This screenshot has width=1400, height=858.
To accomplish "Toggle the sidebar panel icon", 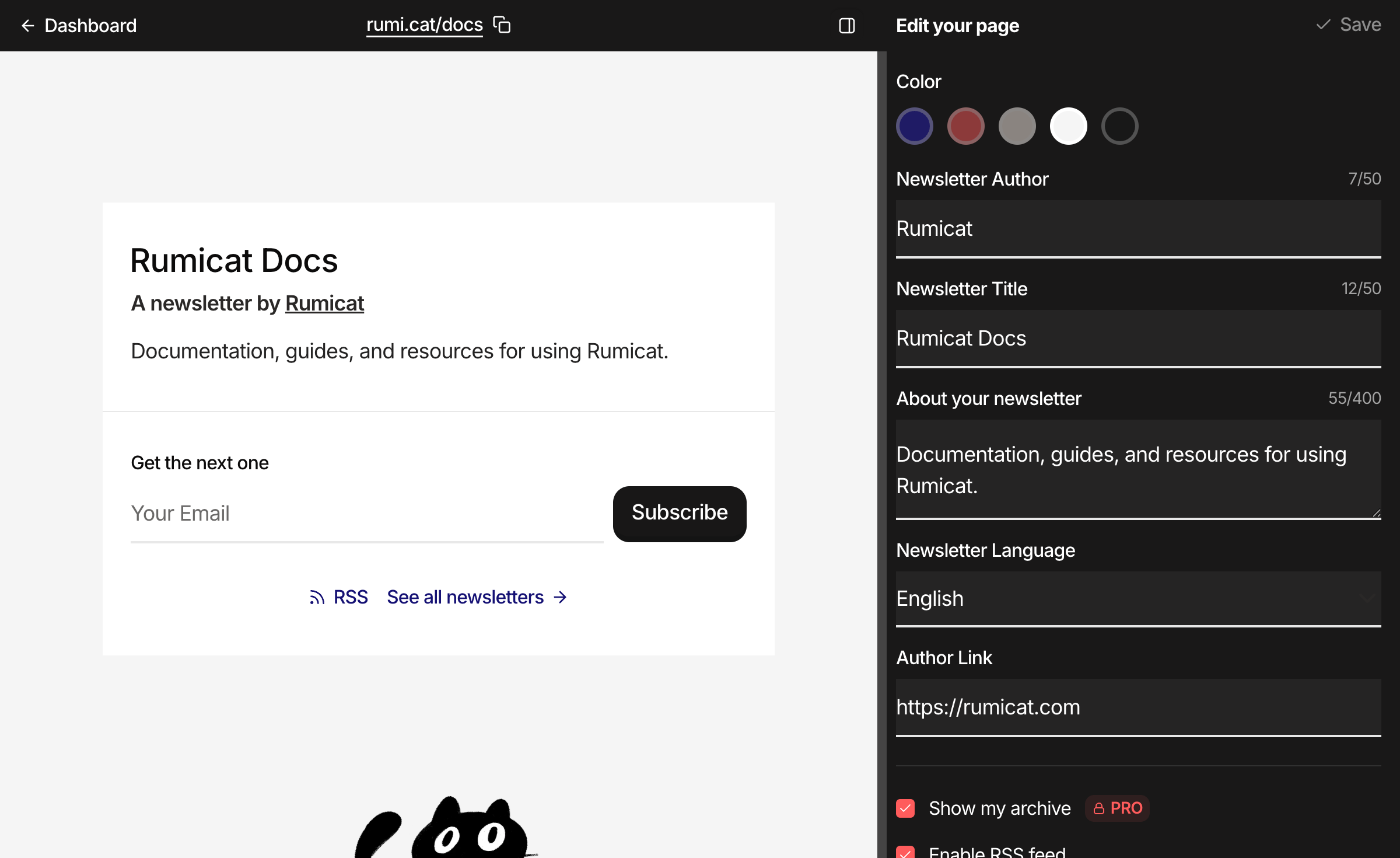I will click(846, 26).
